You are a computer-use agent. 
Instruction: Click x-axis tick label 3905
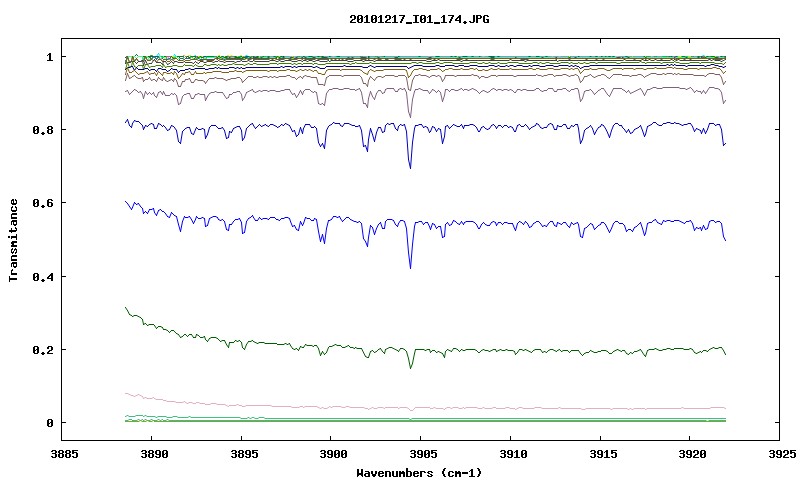coord(423,454)
